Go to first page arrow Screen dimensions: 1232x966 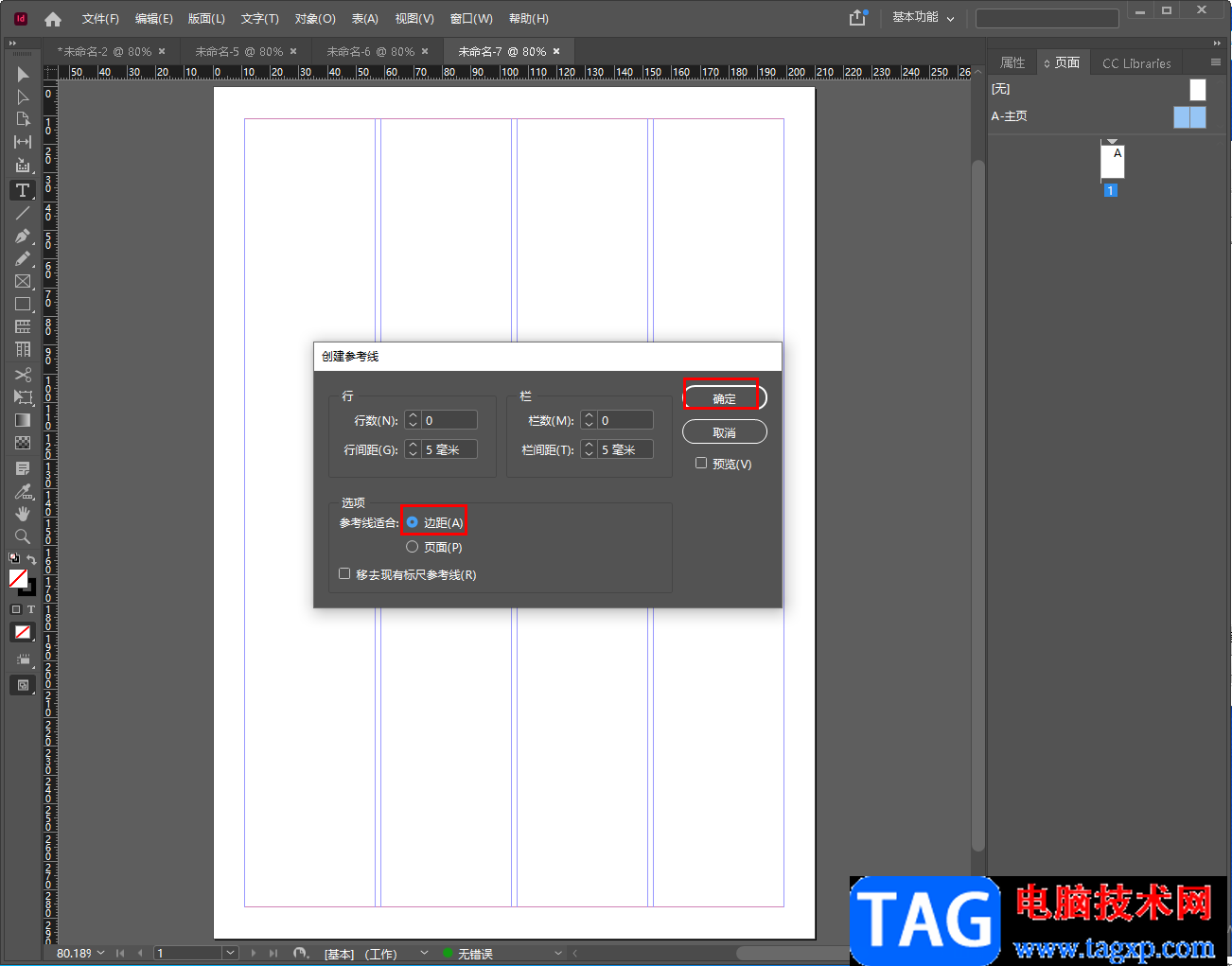120,953
